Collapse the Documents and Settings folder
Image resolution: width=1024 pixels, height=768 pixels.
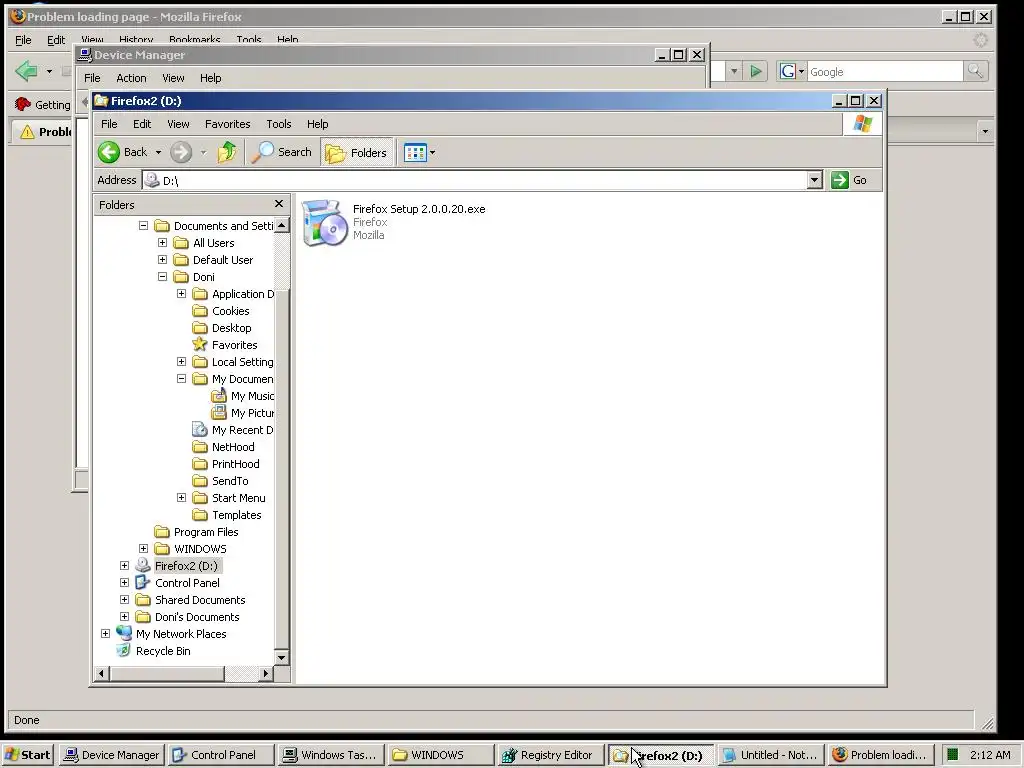[x=144, y=226]
